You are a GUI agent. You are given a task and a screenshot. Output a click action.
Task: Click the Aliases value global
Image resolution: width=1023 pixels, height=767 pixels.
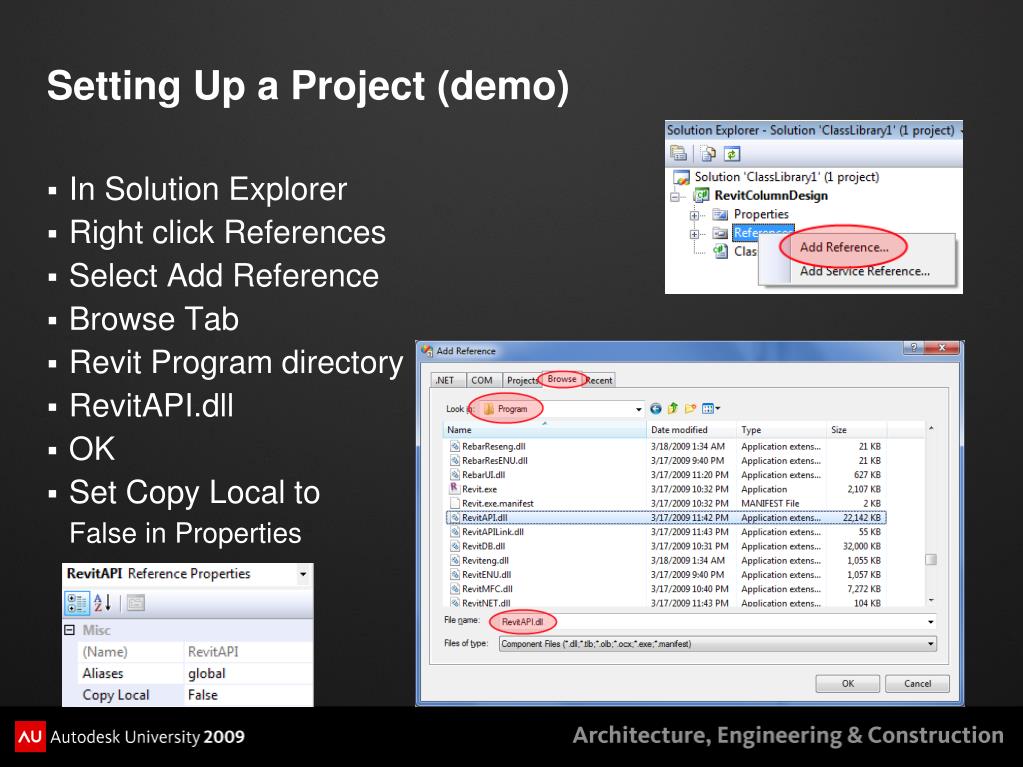[207, 674]
